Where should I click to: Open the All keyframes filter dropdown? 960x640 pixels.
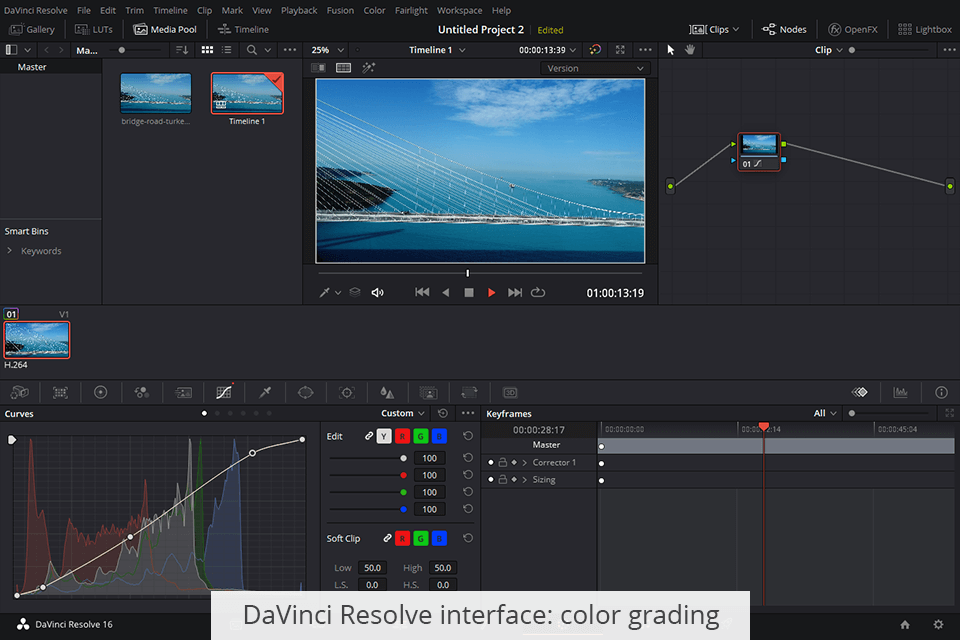(x=825, y=413)
